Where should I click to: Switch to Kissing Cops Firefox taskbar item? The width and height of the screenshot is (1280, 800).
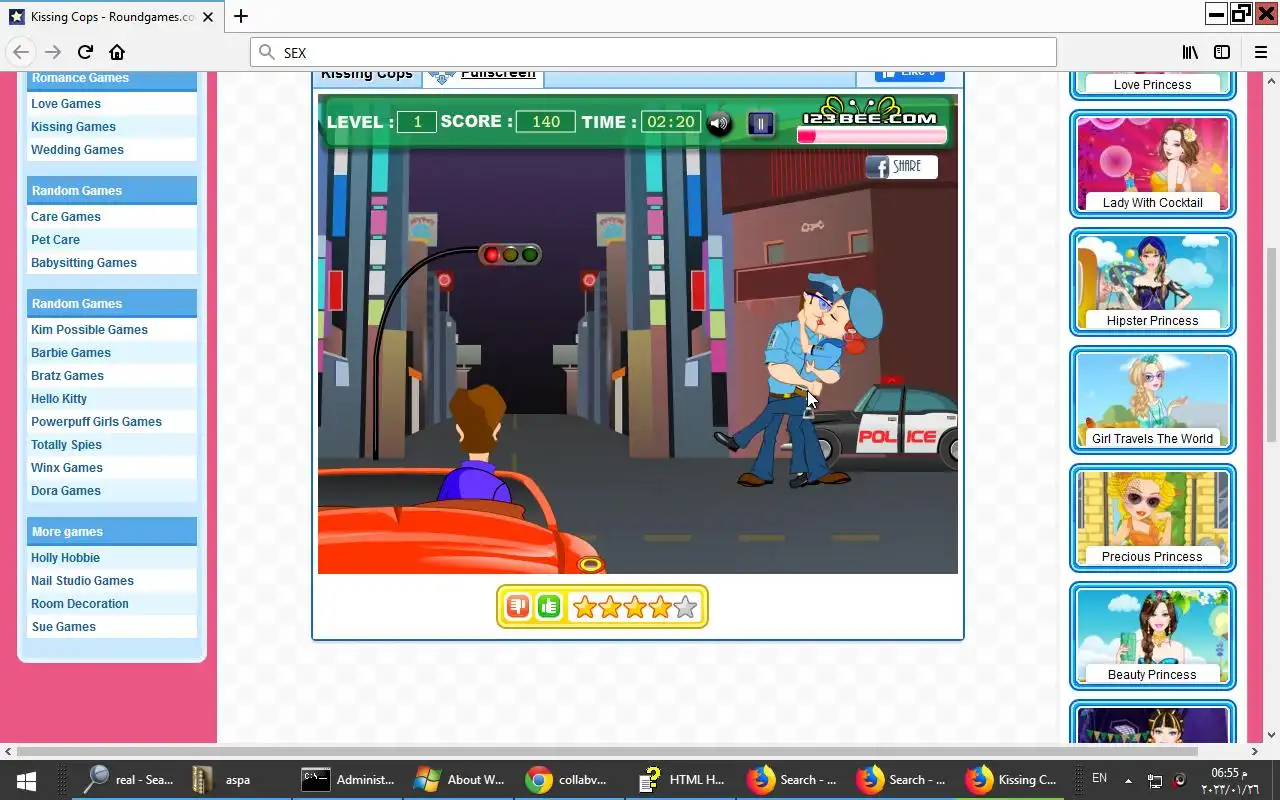tap(1012, 780)
